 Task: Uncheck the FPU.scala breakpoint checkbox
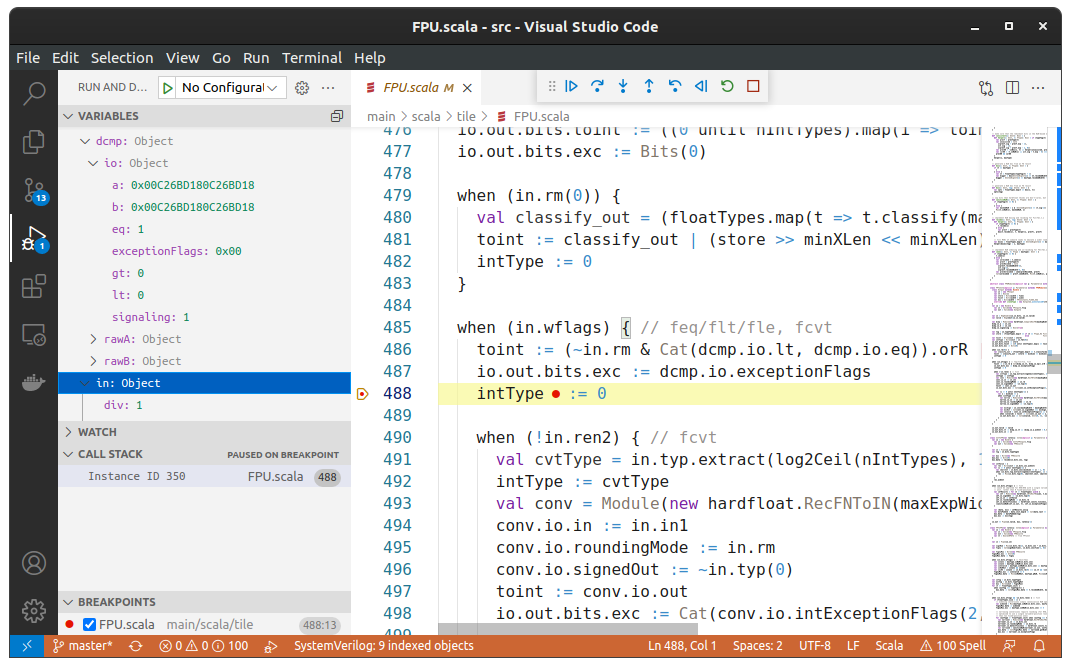tap(89, 624)
